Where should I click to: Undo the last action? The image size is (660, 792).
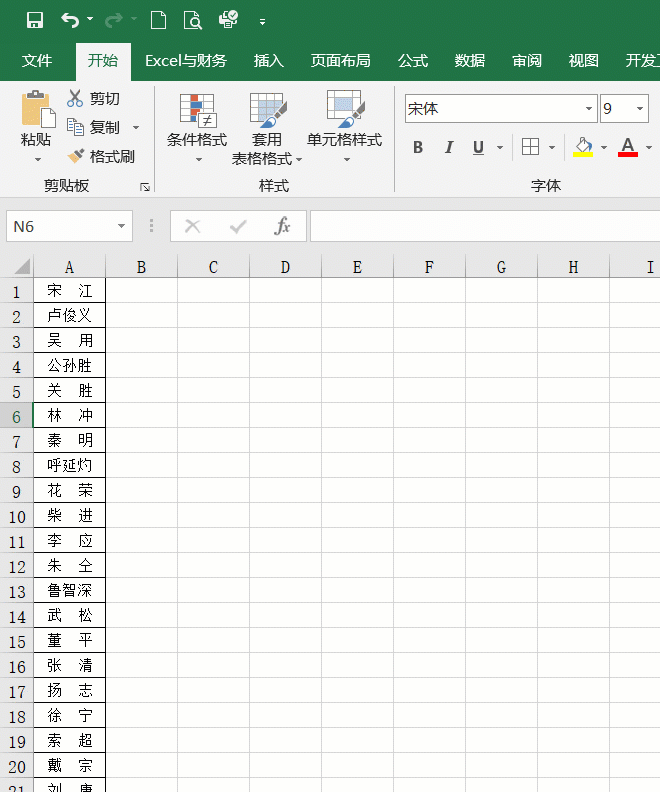point(70,20)
